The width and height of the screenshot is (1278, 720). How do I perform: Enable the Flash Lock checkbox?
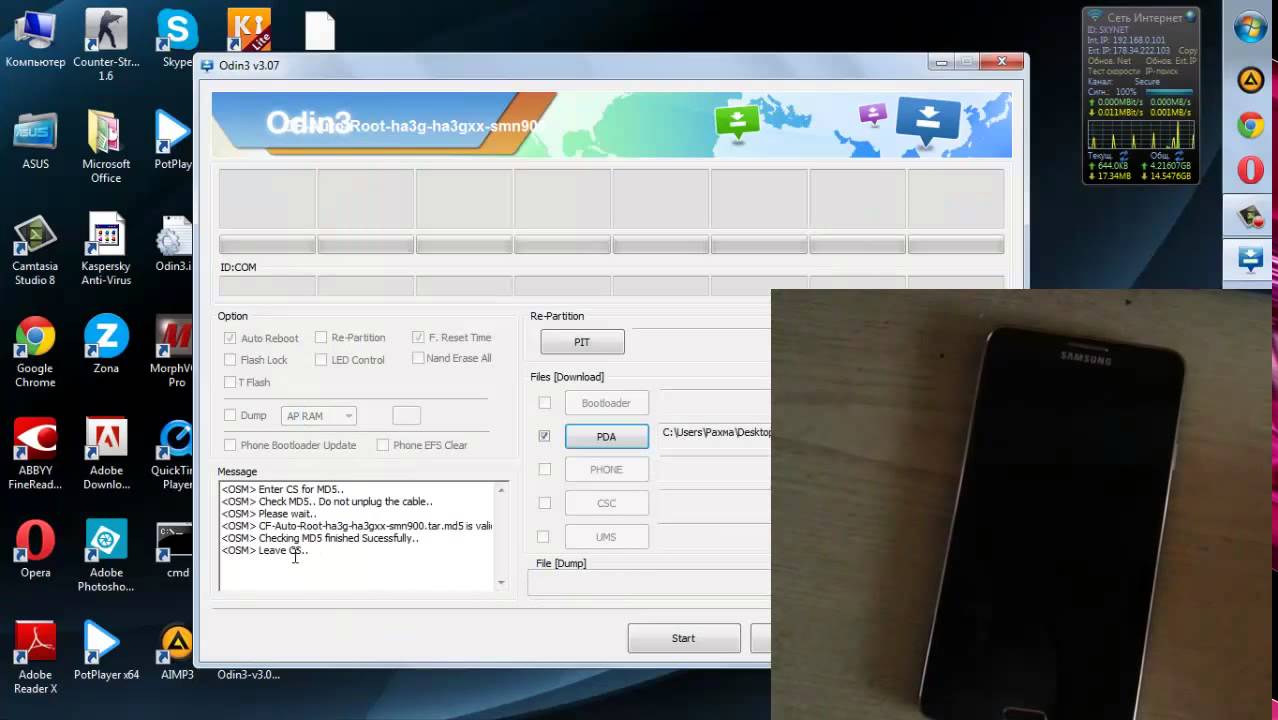[x=230, y=360]
